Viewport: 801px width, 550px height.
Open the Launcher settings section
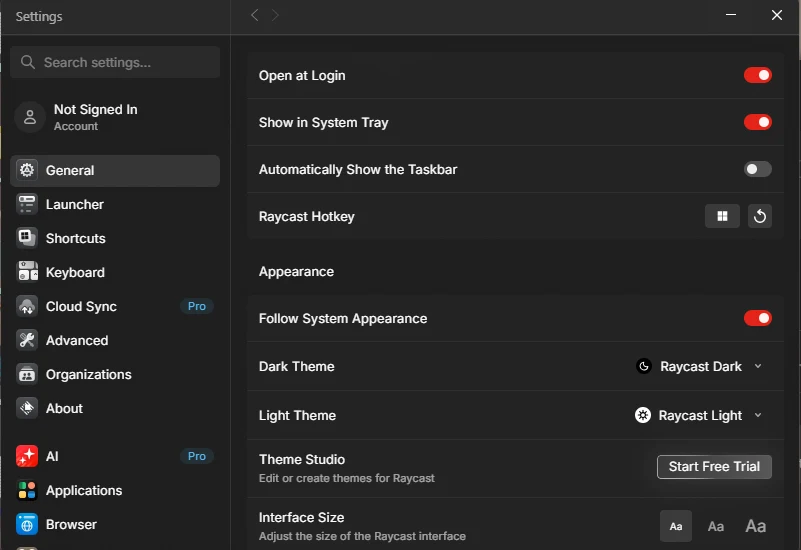[x=115, y=204]
